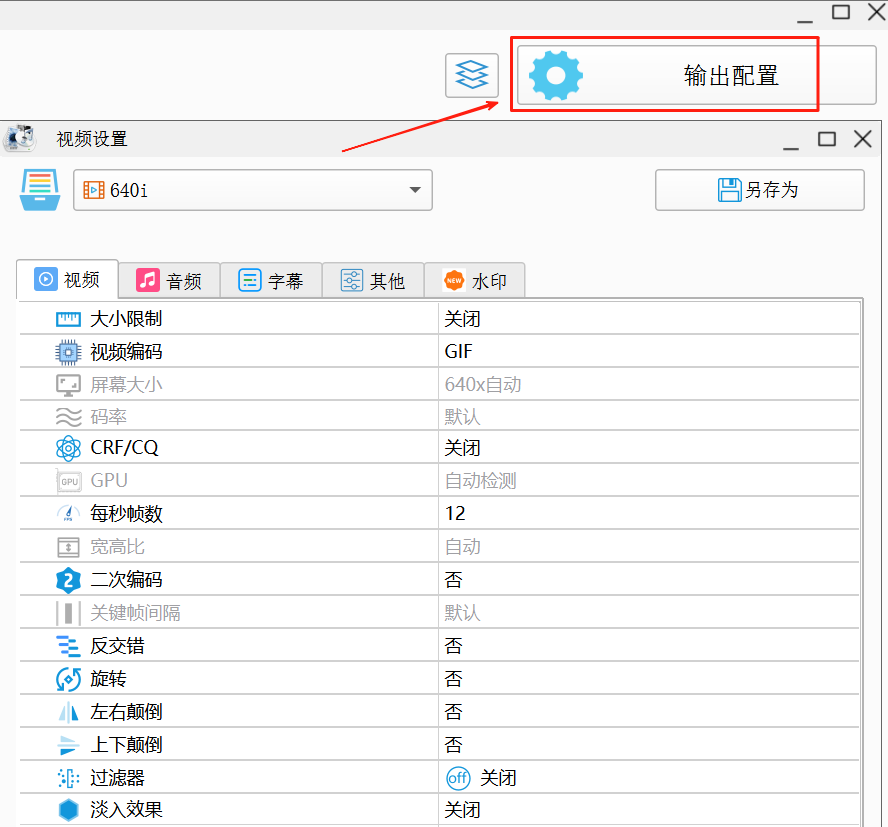Click the 宽高比 icon
888x827 pixels.
click(x=69, y=547)
